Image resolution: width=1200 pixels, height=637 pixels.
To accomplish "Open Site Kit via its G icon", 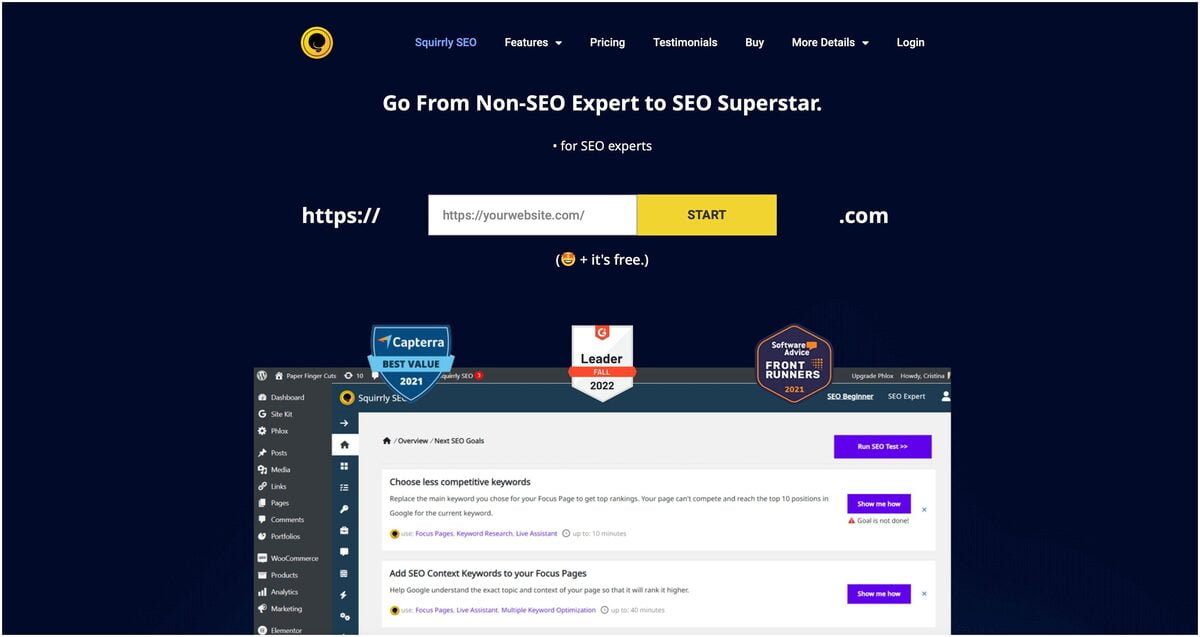I will 262,414.
